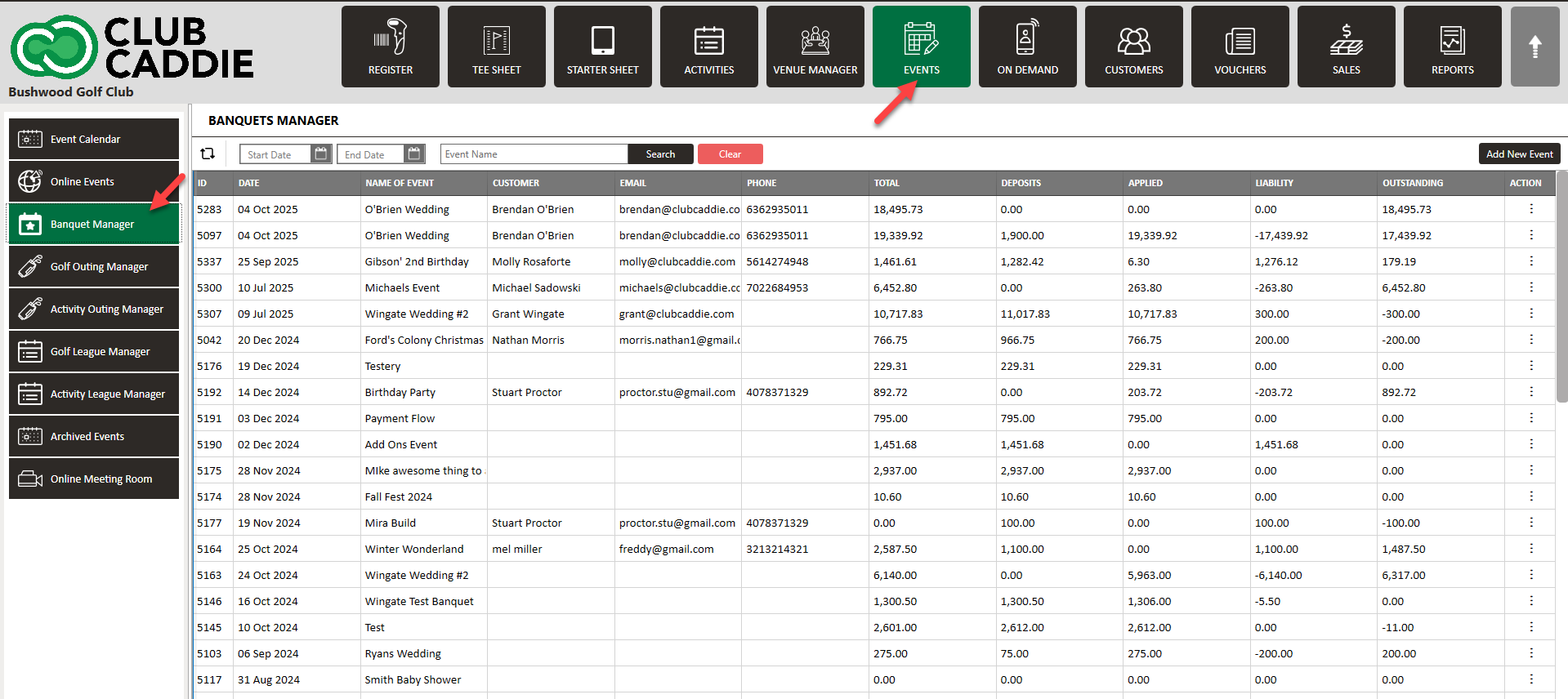The height and width of the screenshot is (699, 1568).
Task: Click the refresh icon beside Start Date
Action: (x=208, y=154)
